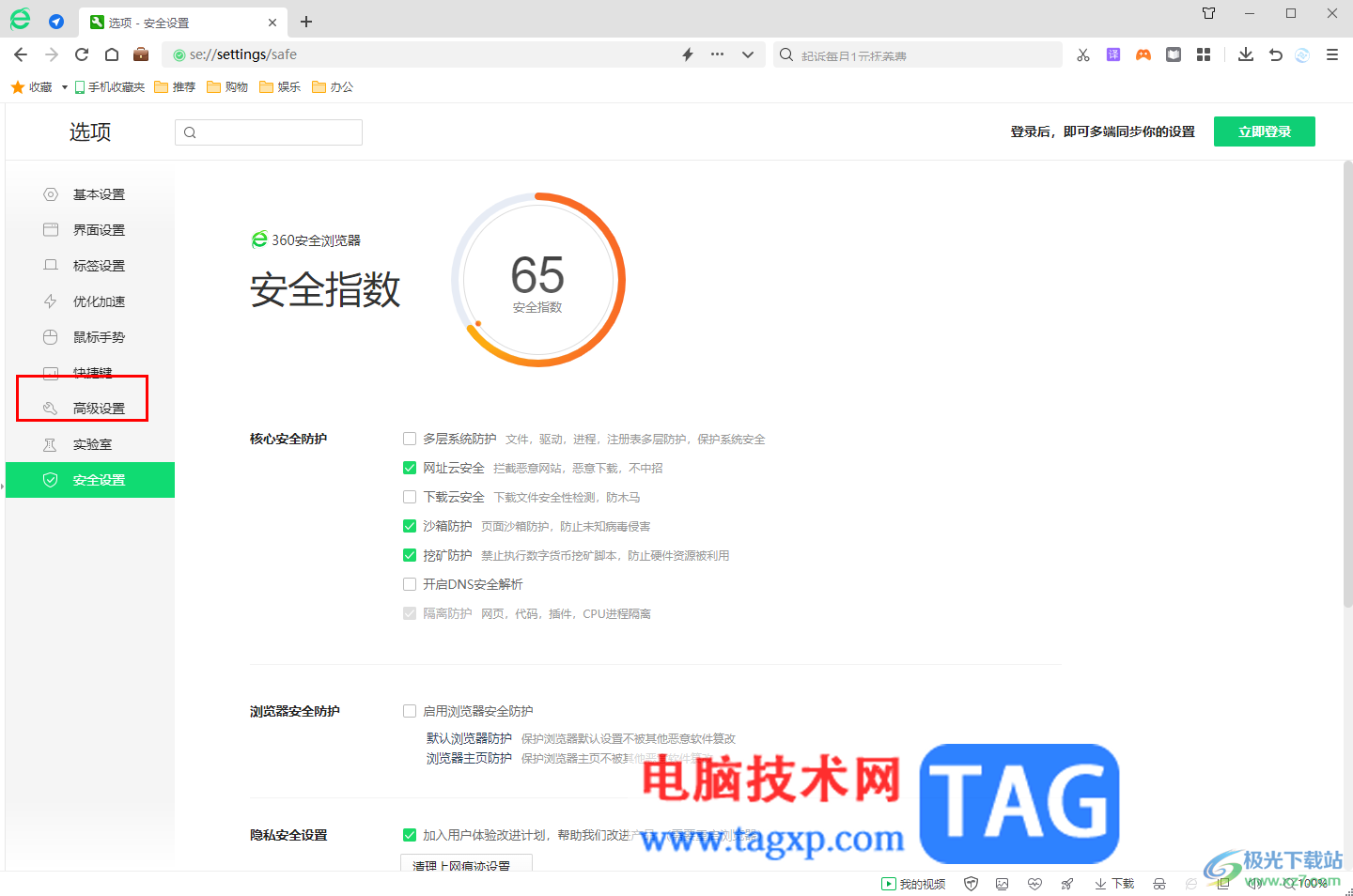The image size is (1353, 896).
Task: Click the incognito glasses icon in status bar
Action: coord(1159,884)
